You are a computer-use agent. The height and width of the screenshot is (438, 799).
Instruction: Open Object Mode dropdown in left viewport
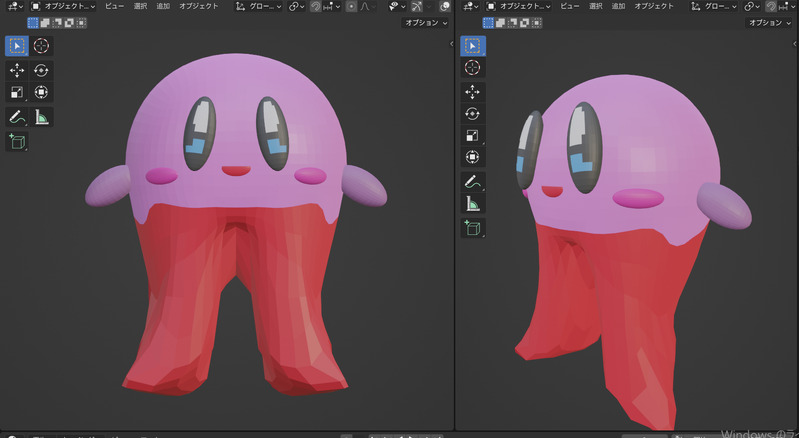point(64,6)
